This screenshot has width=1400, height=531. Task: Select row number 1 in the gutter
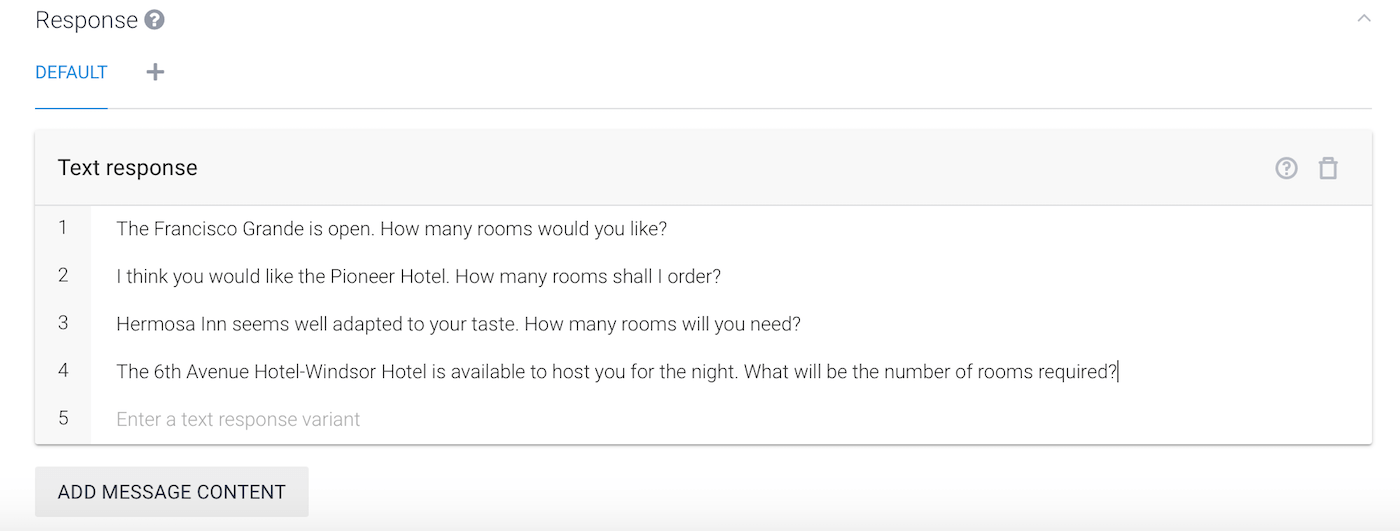click(x=63, y=228)
